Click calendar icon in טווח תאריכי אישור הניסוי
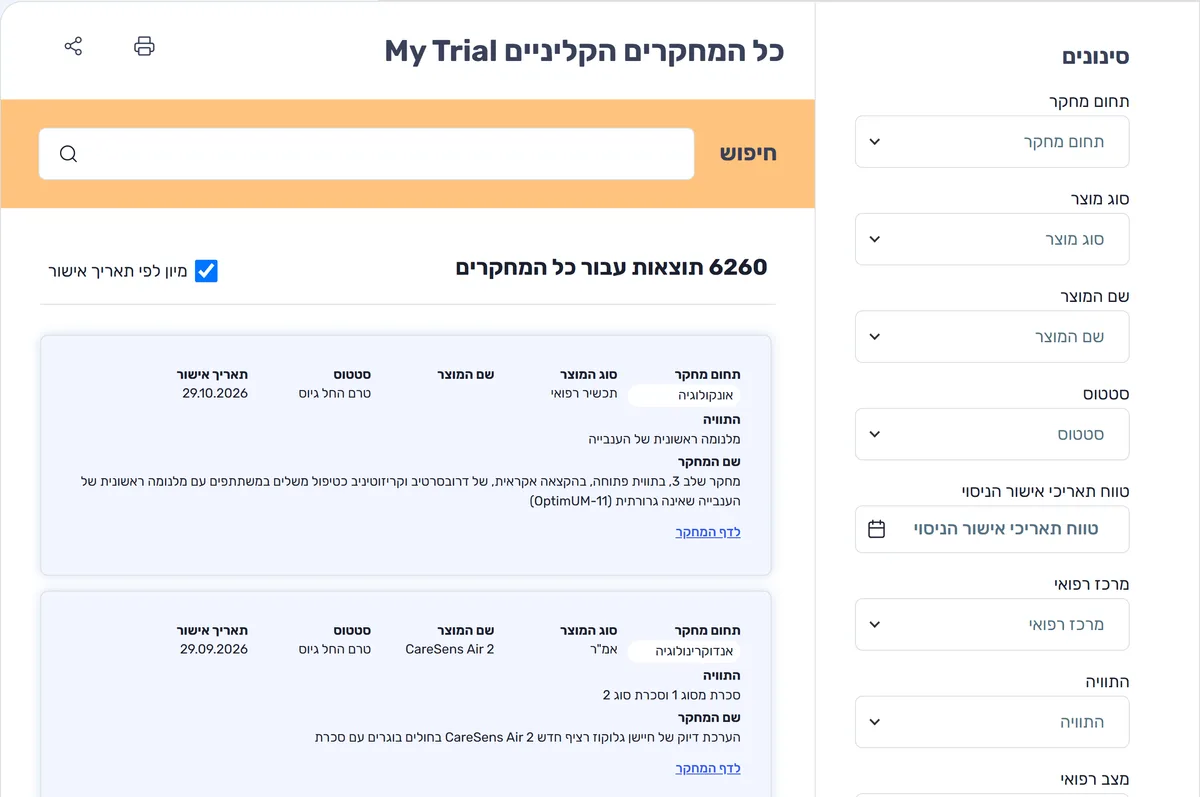The height and width of the screenshot is (797, 1200). tap(877, 529)
